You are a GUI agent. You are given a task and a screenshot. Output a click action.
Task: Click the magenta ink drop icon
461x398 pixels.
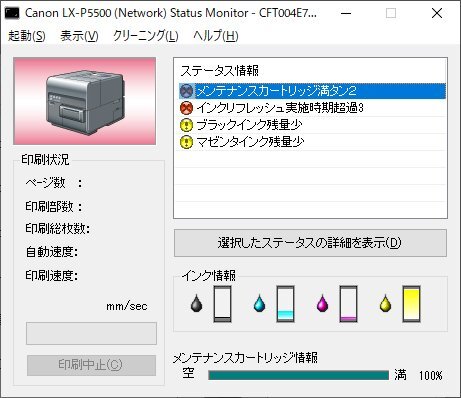coord(322,303)
